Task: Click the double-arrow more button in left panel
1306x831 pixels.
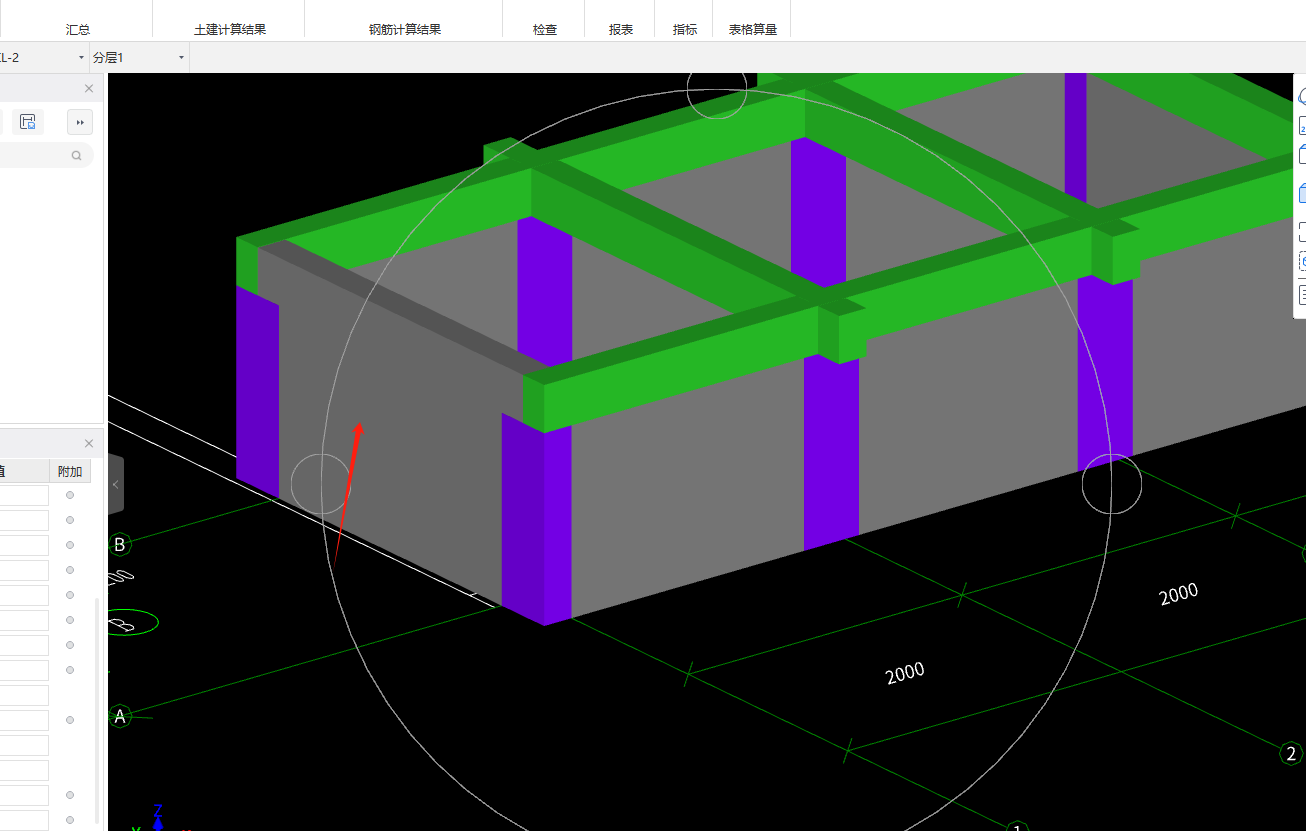Action: coord(80,122)
